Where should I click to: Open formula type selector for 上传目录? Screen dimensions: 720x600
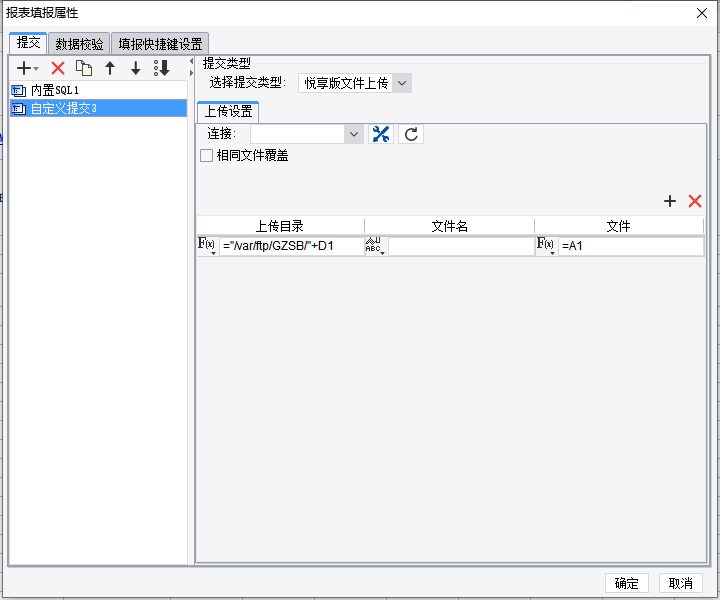click(207, 246)
